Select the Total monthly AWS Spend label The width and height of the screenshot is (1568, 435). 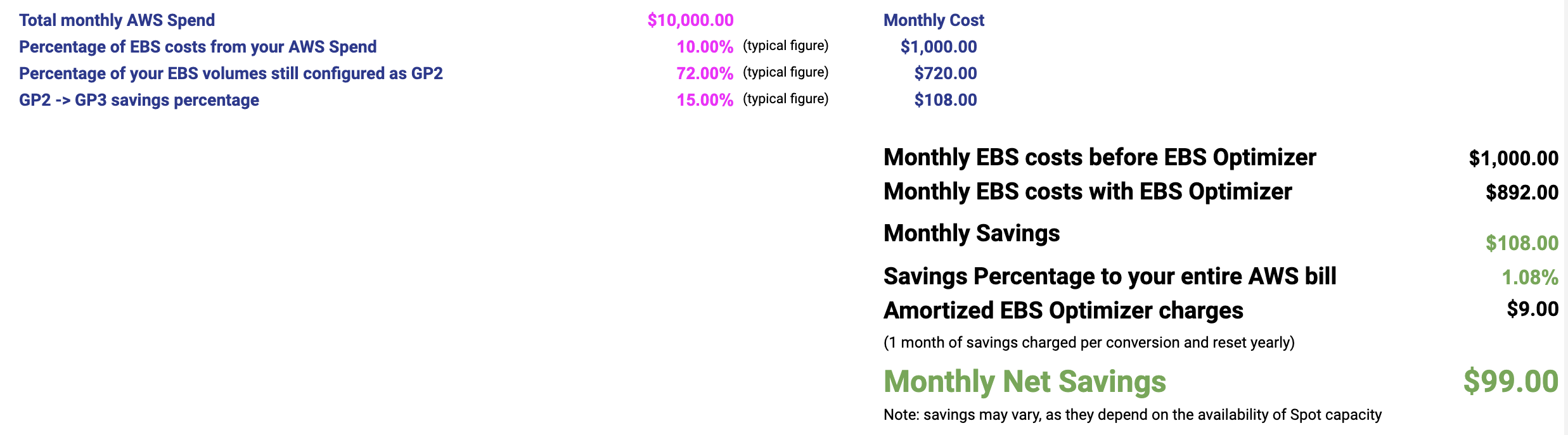click(117, 20)
